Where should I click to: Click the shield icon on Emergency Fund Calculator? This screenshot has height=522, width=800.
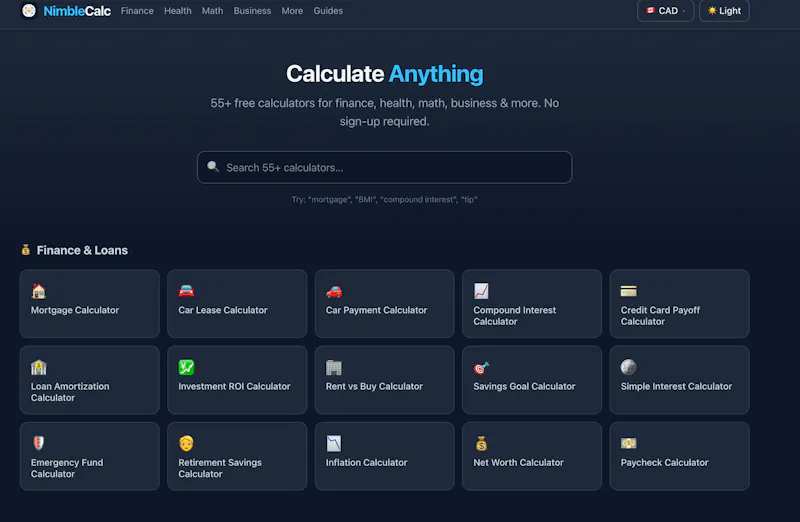click(38, 443)
